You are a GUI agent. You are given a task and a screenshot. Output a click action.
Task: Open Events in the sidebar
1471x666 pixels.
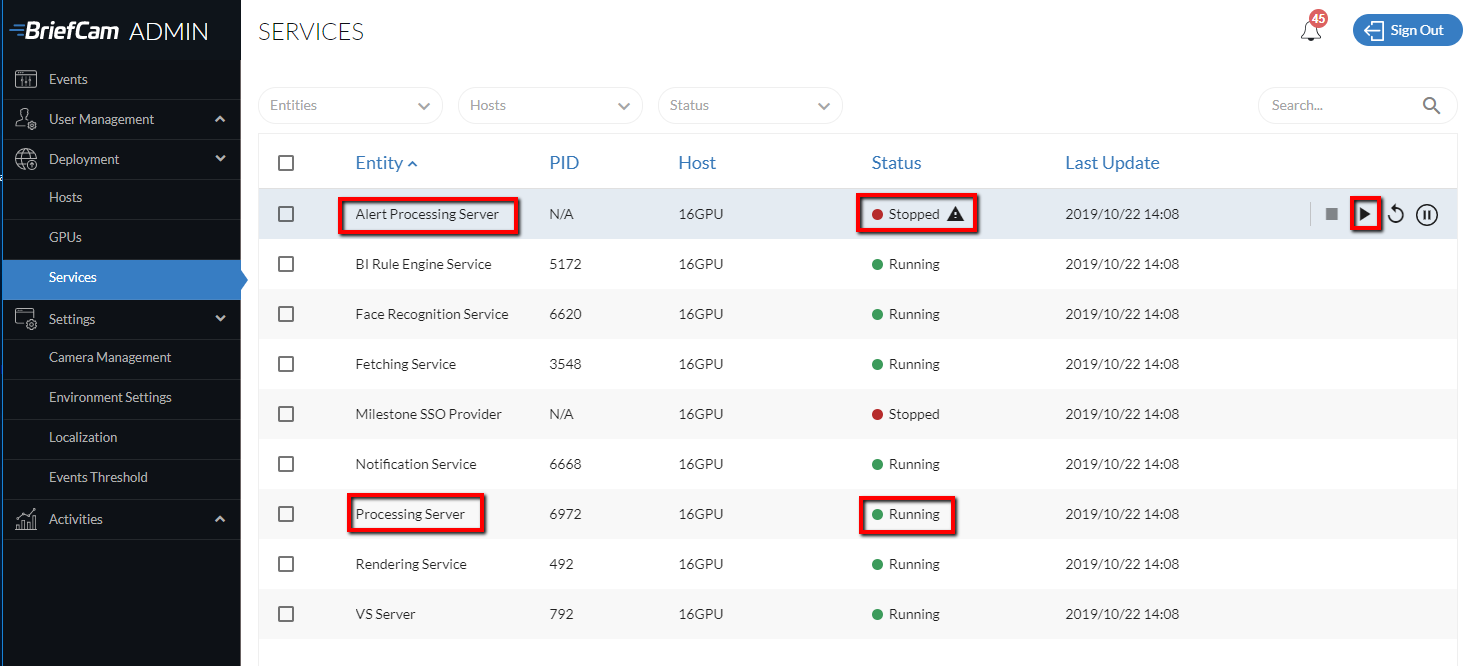point(120,79)
